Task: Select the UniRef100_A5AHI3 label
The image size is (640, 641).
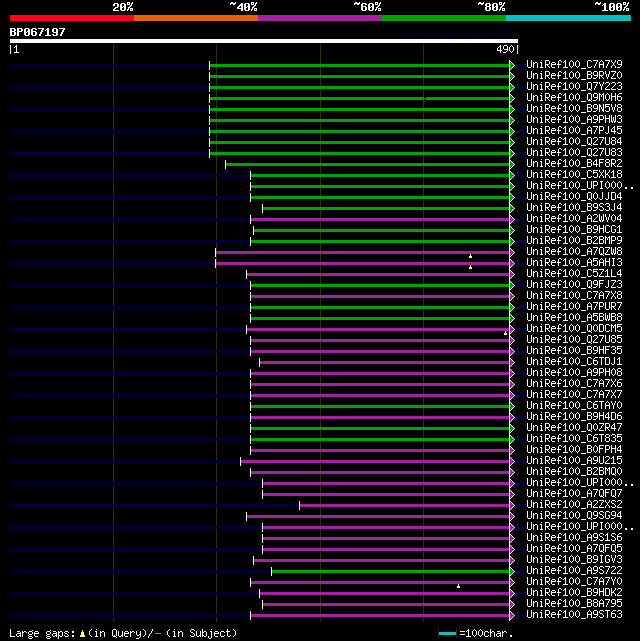Action: 574,263
